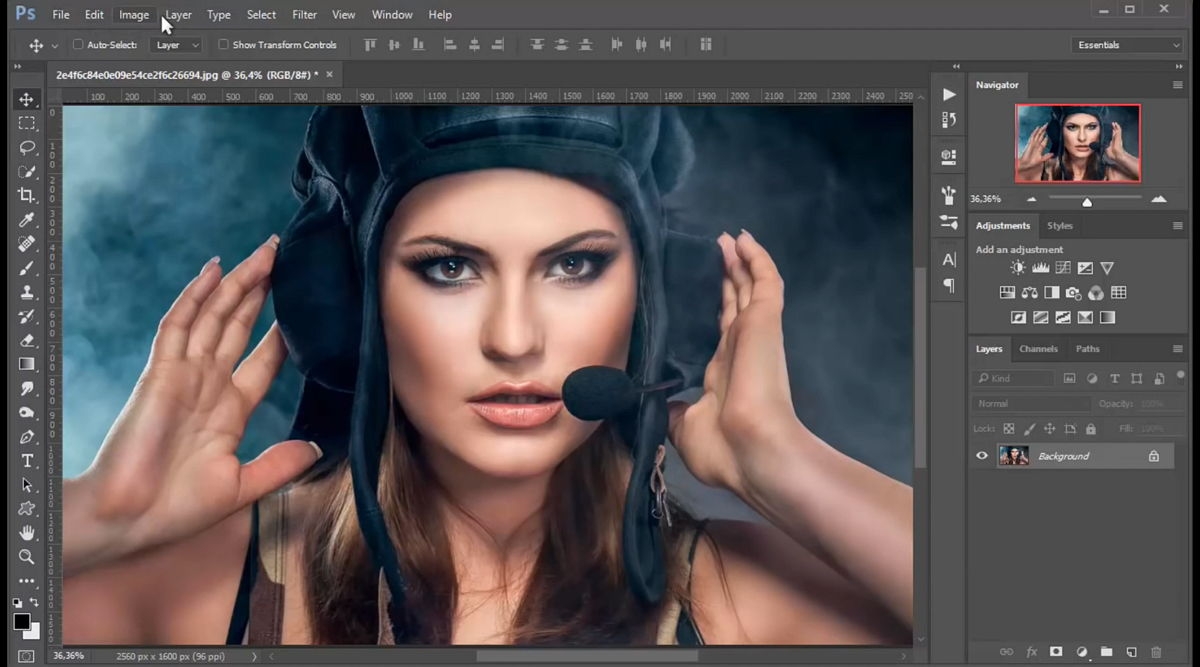
Task: Open the Kind filter dropdown
Action: click(x=1013, y=379)
